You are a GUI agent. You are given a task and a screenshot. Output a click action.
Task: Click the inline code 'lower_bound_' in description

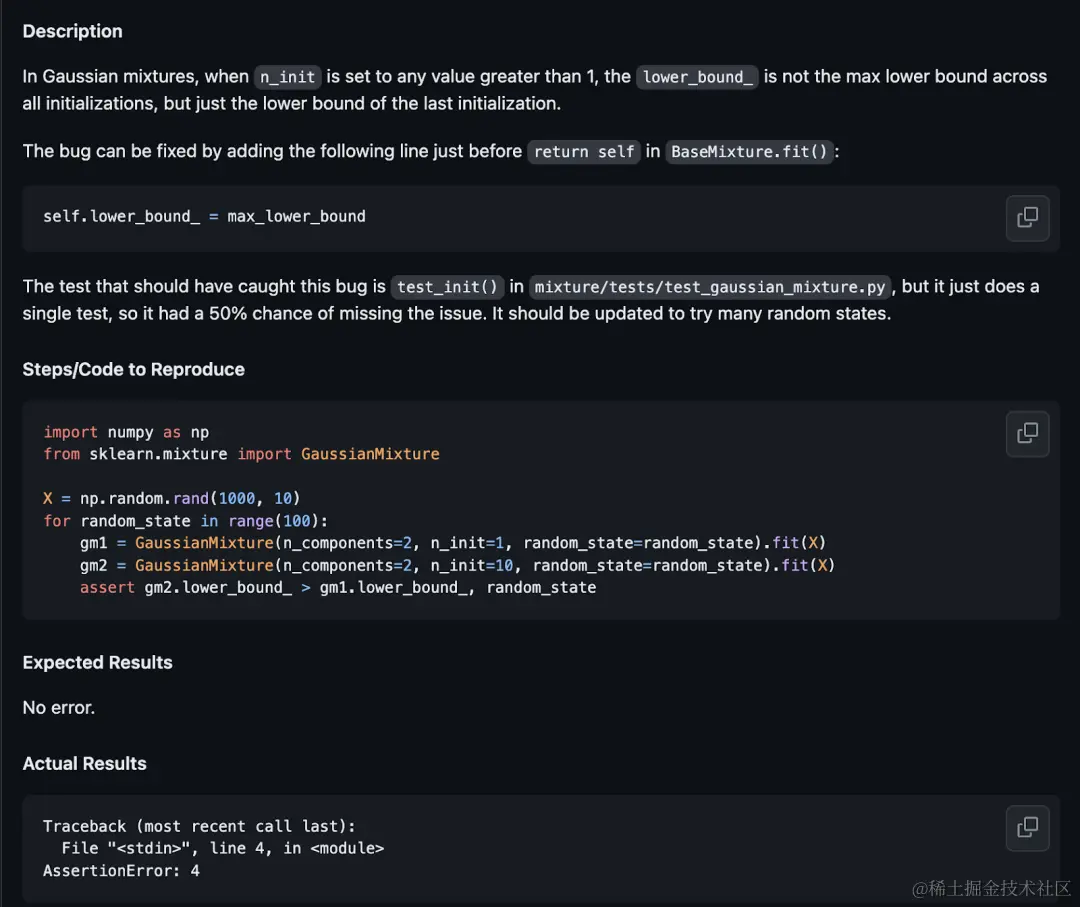click(x=697, y=77)
